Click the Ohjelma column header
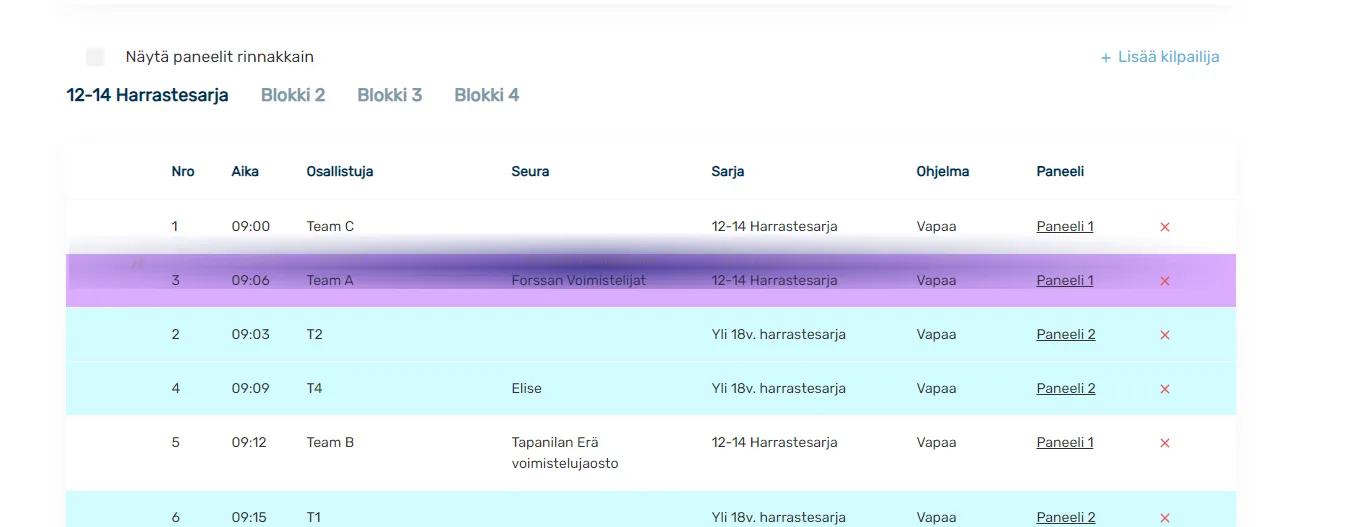The width and height of the screenshot is (1358, 527). point(943,171)
